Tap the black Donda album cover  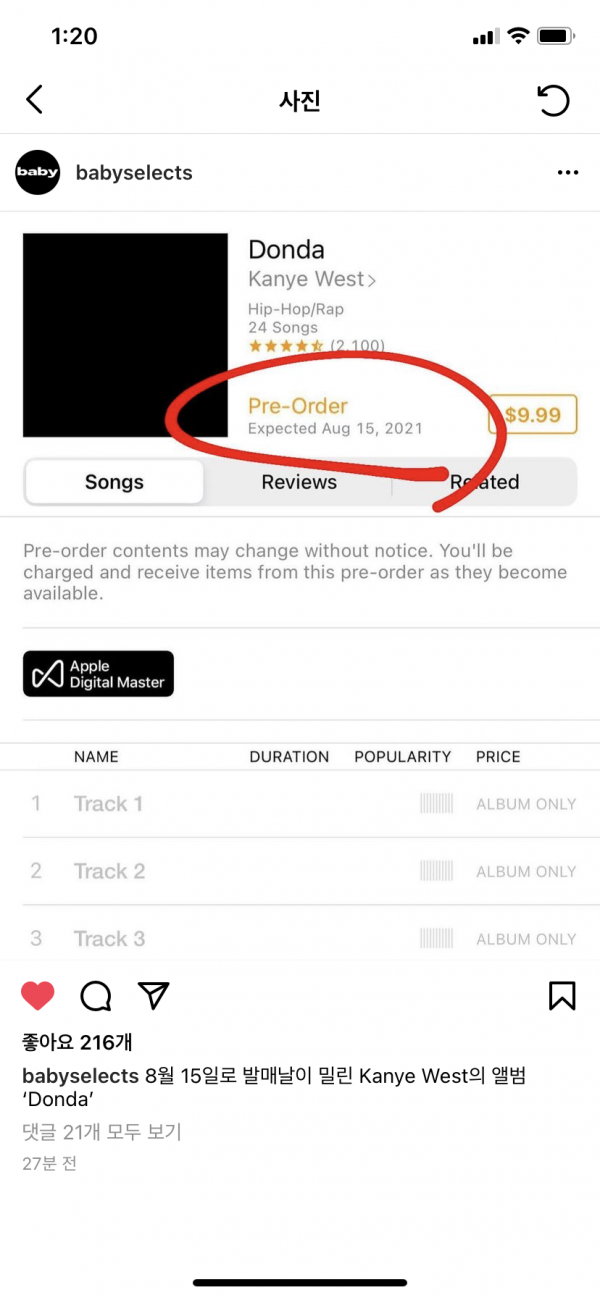[125, 335]
